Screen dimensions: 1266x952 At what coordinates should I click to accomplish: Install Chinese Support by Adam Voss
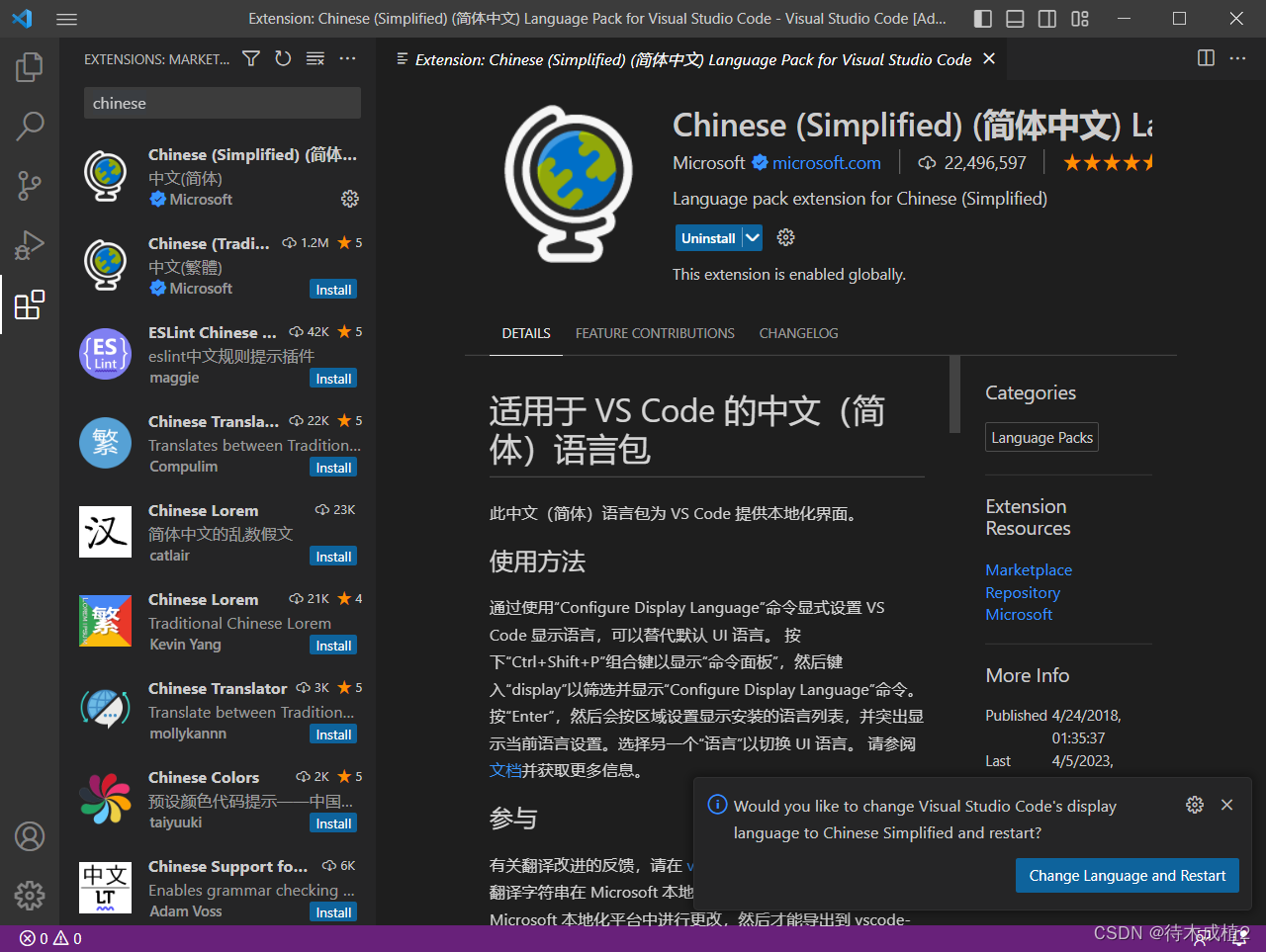point(333,912)
